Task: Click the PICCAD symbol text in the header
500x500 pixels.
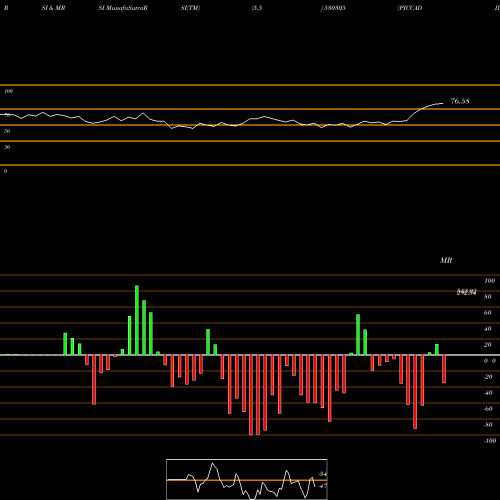Action: coord(410,8)
